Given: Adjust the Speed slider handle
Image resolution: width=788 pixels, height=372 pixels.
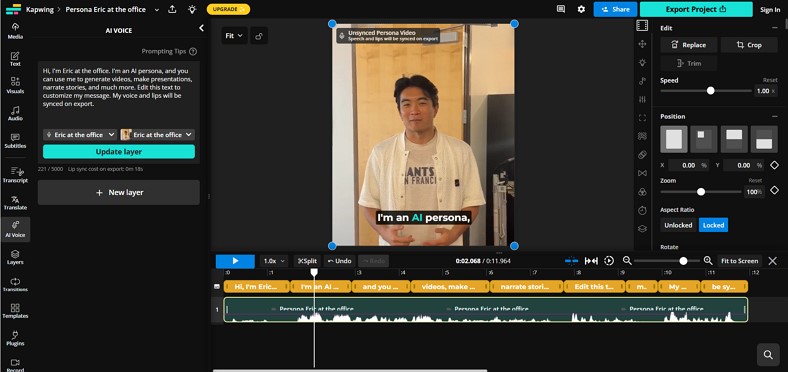Looking at the screenshot, I should click(710, 90).
